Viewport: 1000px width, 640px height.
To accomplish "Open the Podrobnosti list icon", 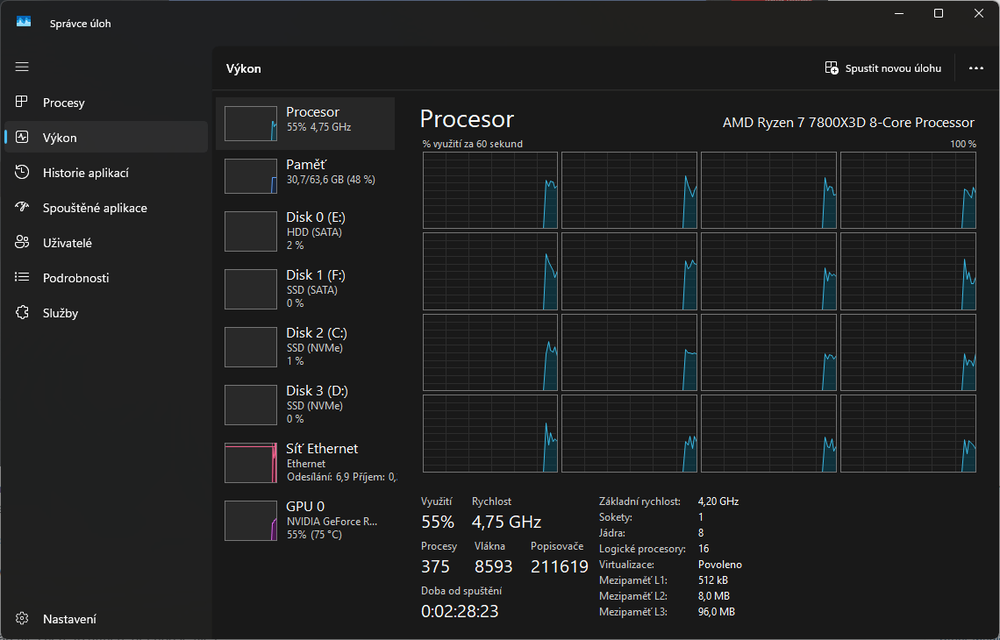I will click(22, 278).
